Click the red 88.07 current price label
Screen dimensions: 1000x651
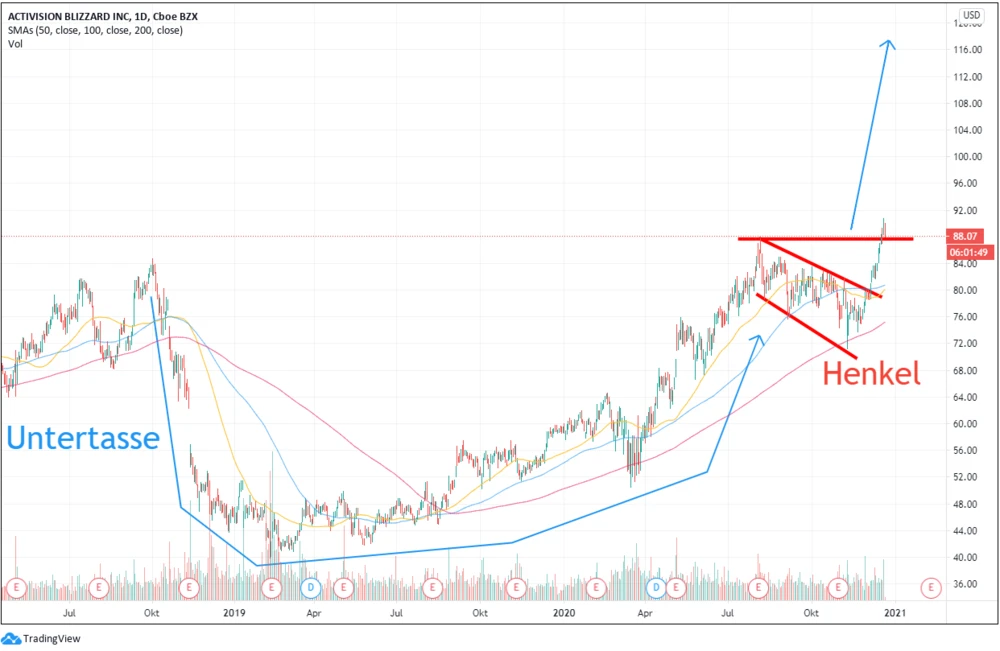964,237
